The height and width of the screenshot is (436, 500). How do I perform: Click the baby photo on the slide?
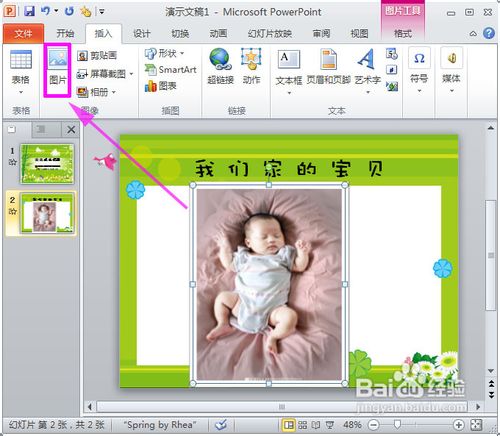269,284
